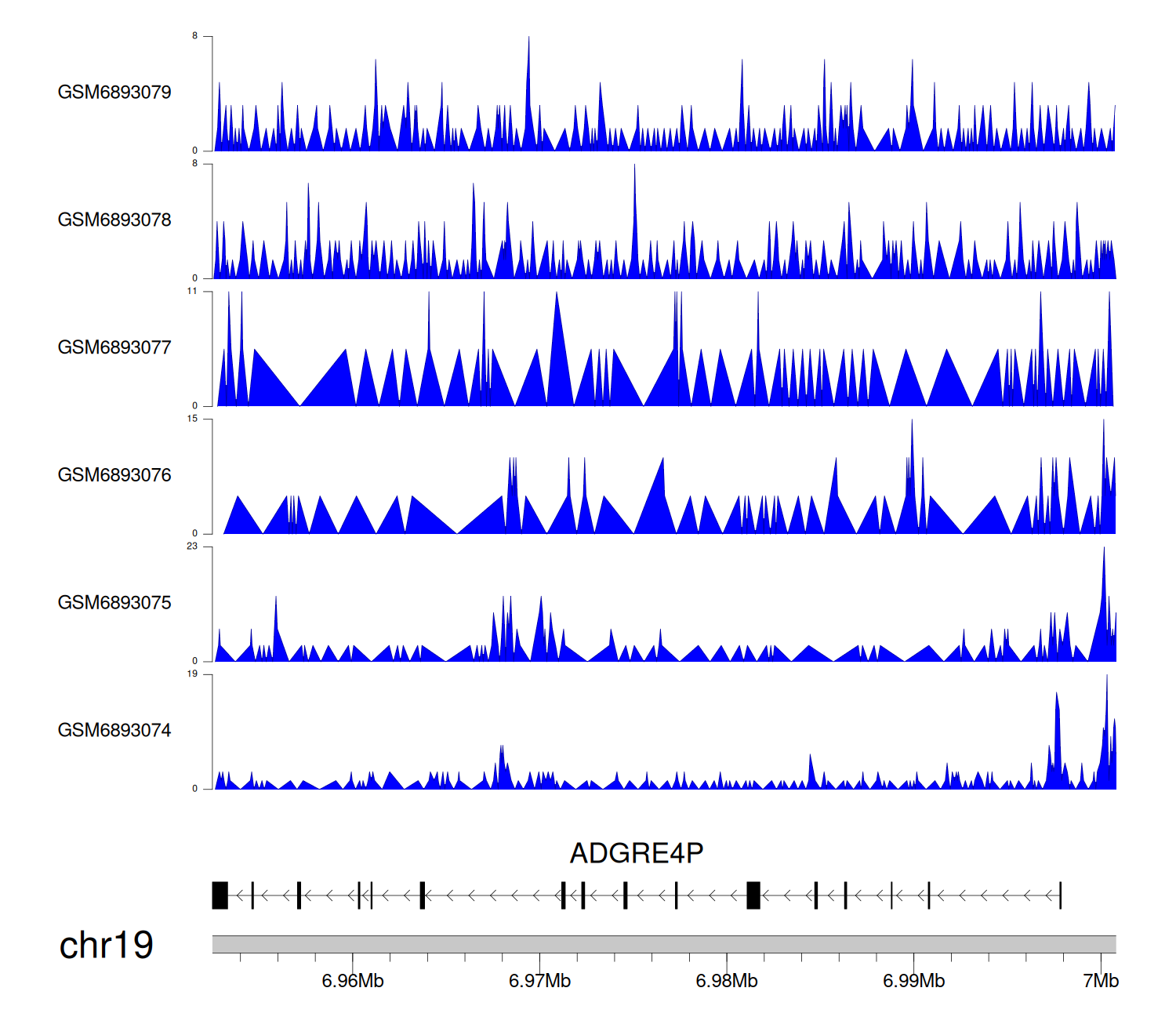Click the y-axis maximum label 23
Image resolution: width=1176 pixels, height=1035 pixels.
tap(192, 547)
